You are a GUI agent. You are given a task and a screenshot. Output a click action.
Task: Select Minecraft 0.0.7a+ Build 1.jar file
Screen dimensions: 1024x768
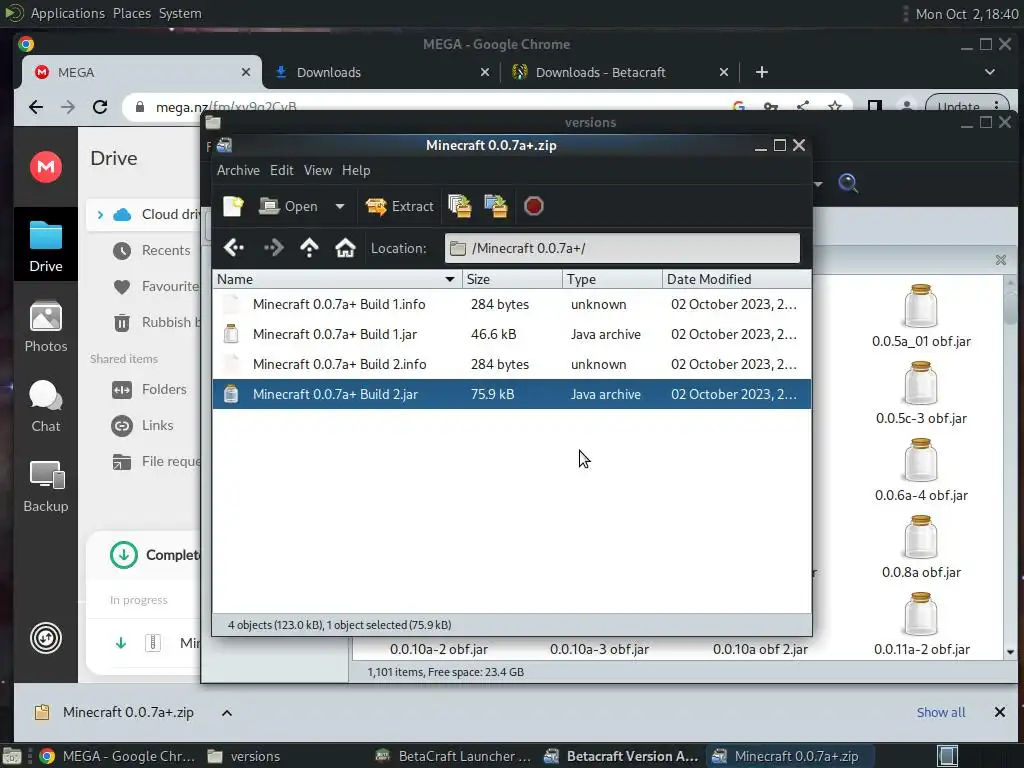pos(512,334)
